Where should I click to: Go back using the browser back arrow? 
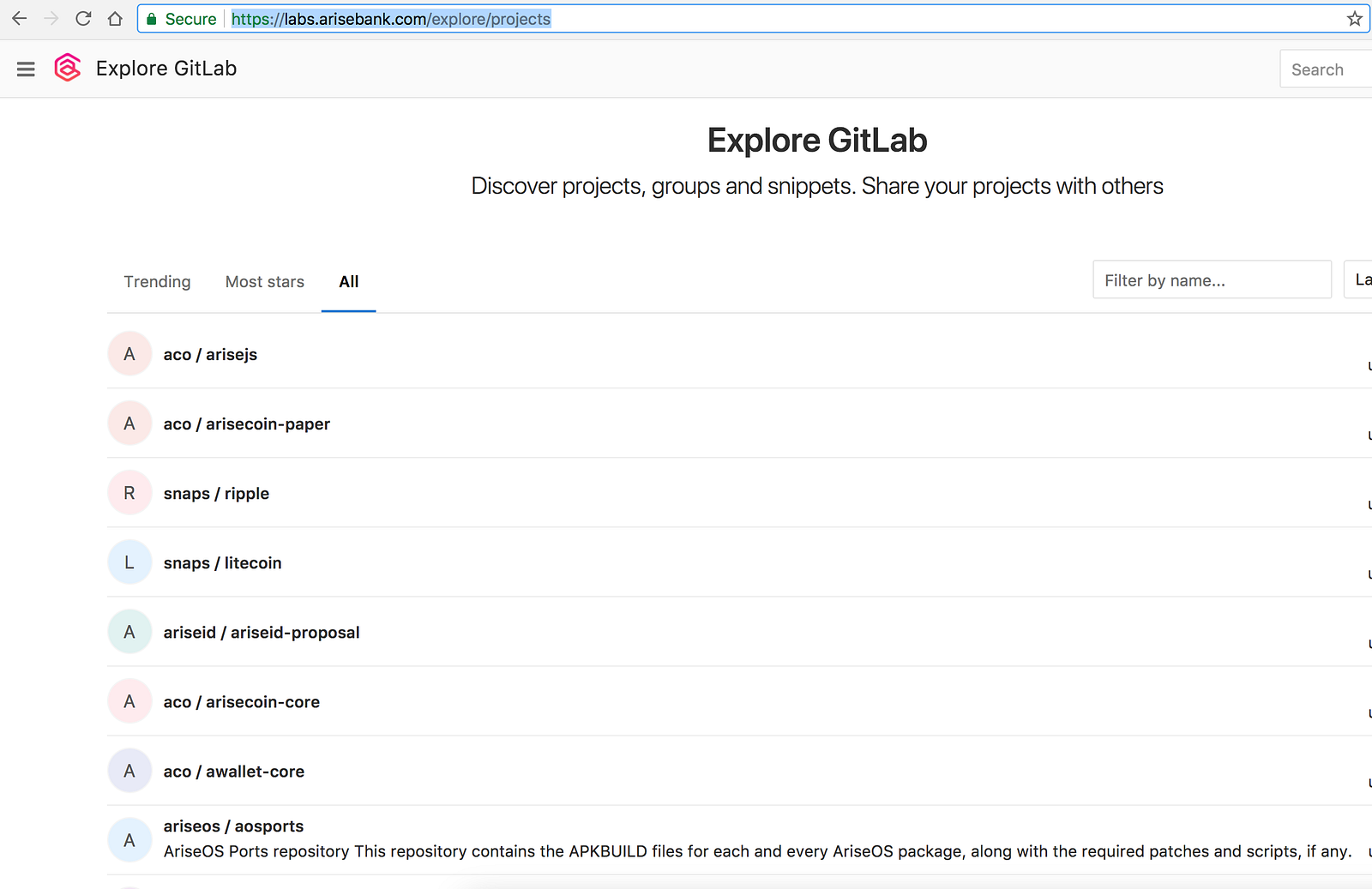[19, 18]
